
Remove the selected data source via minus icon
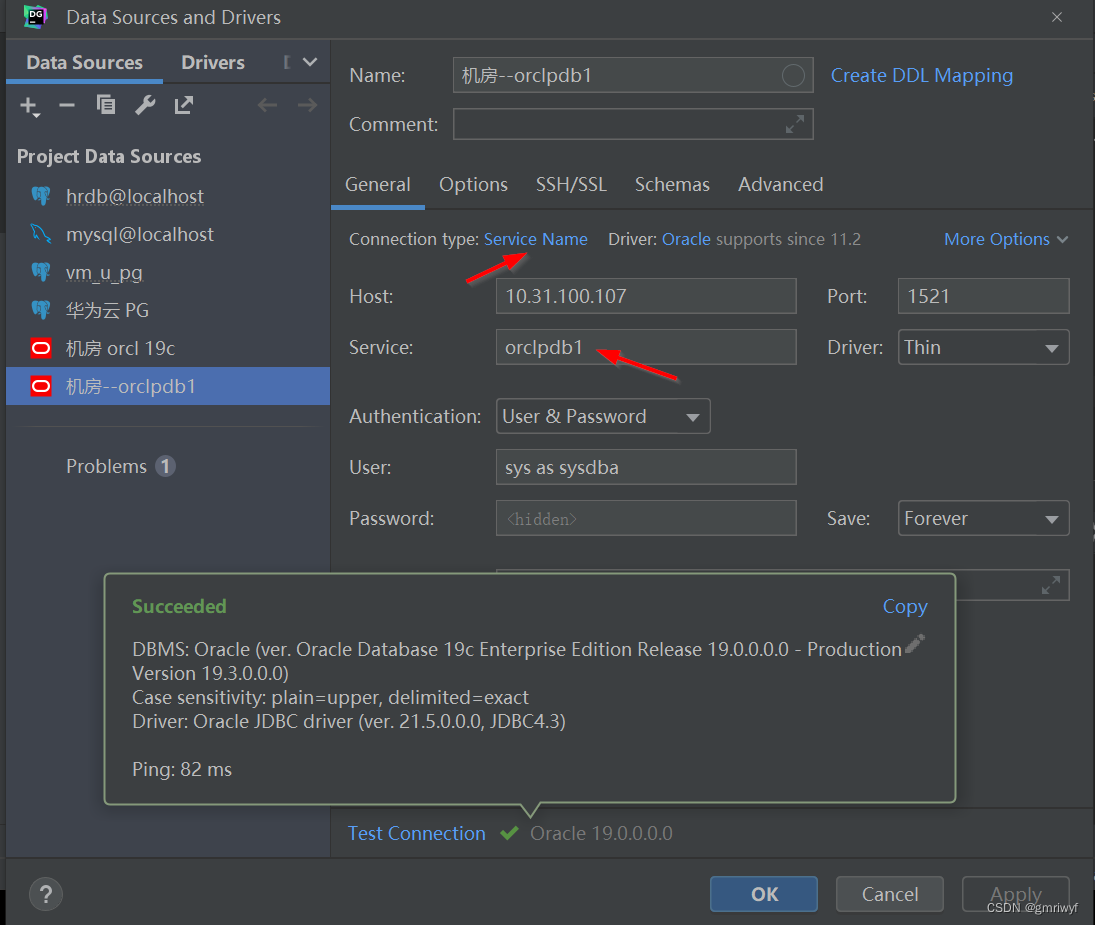coord(67,105)
